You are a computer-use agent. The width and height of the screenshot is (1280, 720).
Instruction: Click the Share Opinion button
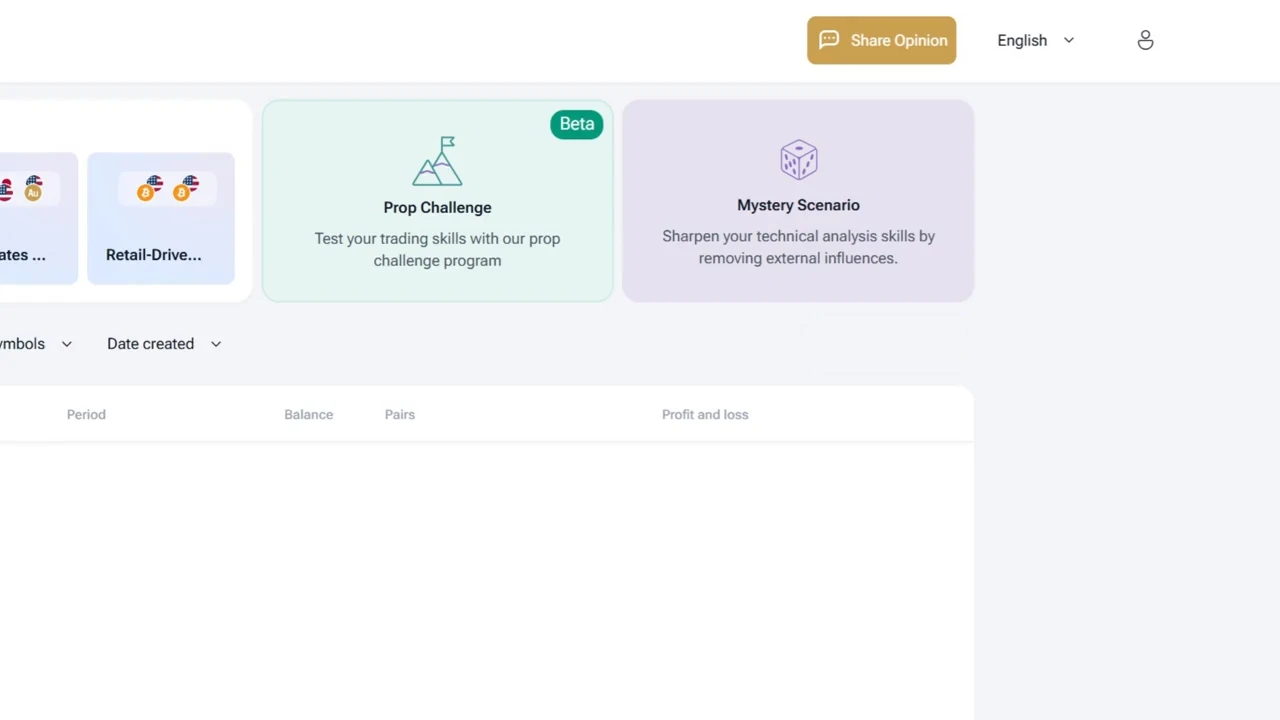pos(881,40)
